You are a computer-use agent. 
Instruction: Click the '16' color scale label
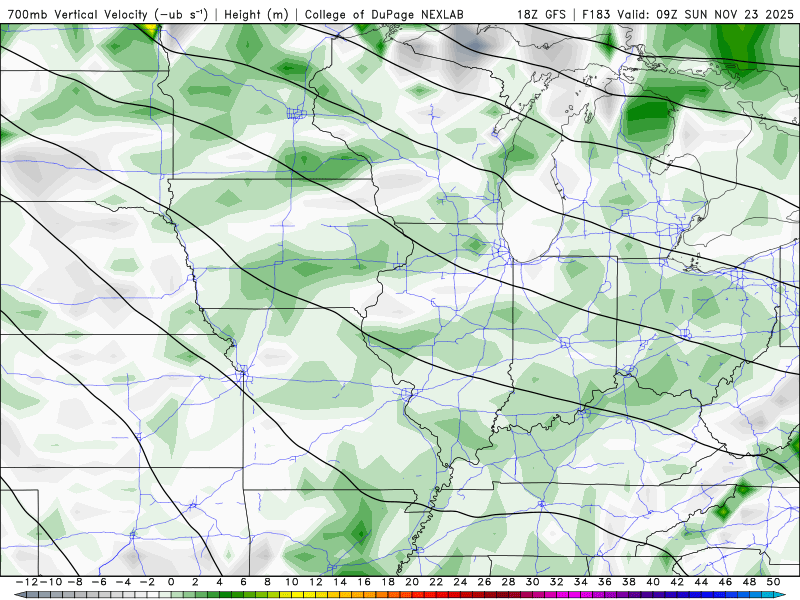[x=364, y=582]
